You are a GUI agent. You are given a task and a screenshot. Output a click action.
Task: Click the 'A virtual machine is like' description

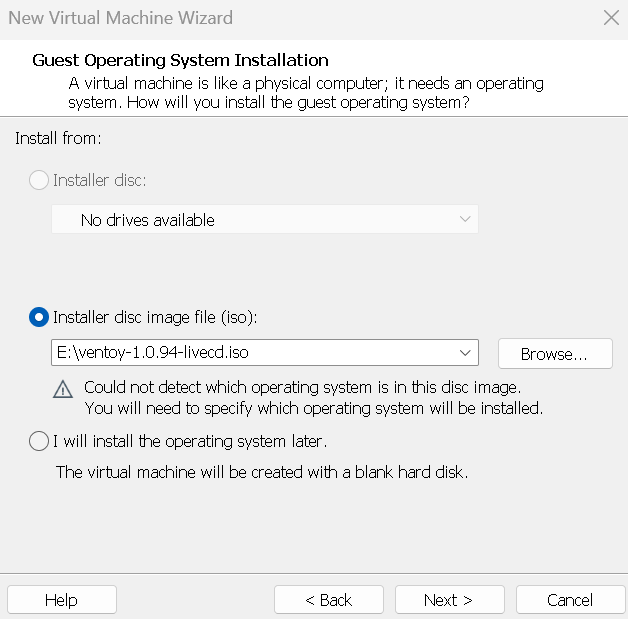tap(305, 83)
